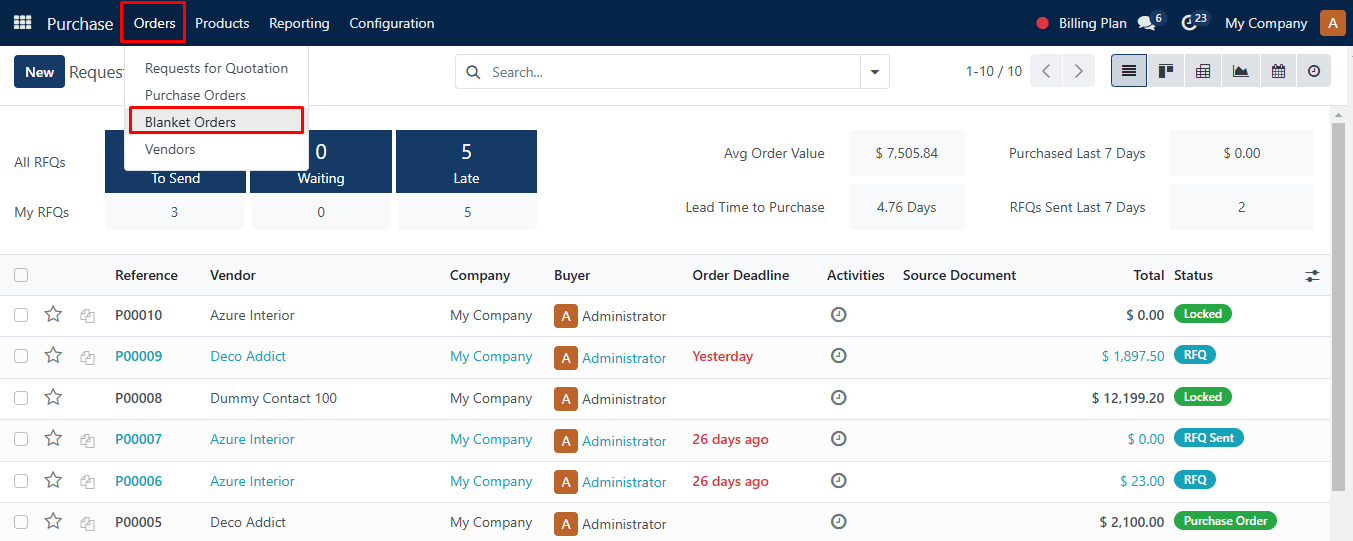This screenshot has width=1353, height=541.
Task: Star the P00007 order as favorite
Action: [x=53, y=439]
